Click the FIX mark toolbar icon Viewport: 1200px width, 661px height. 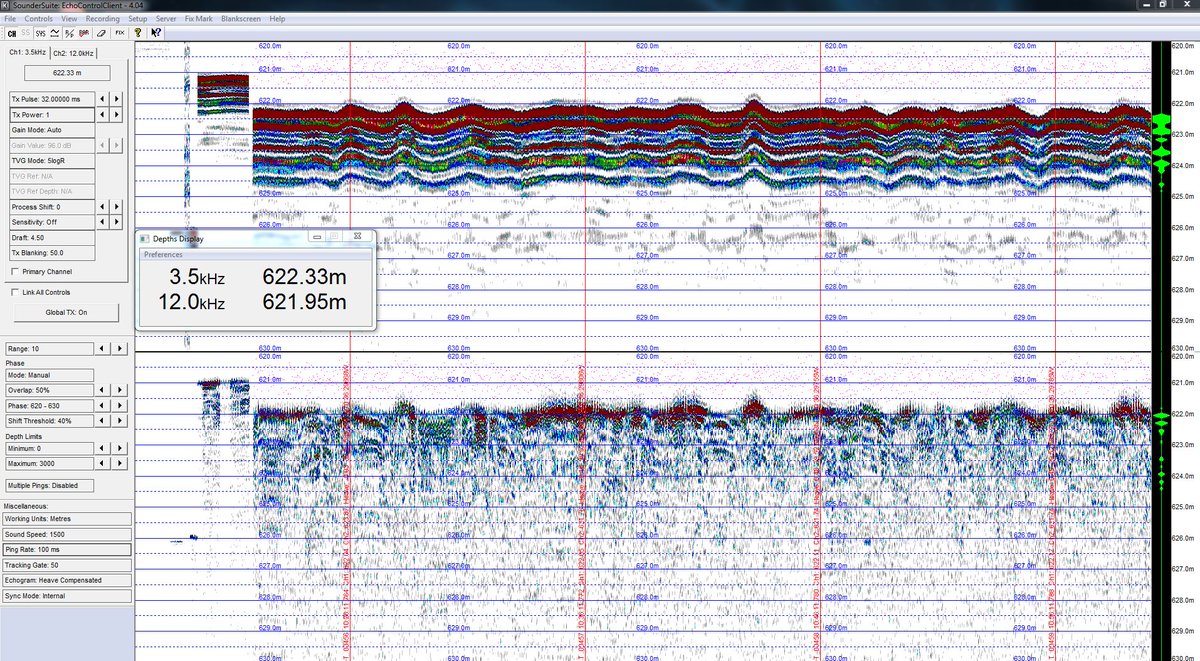click(120, 32)
